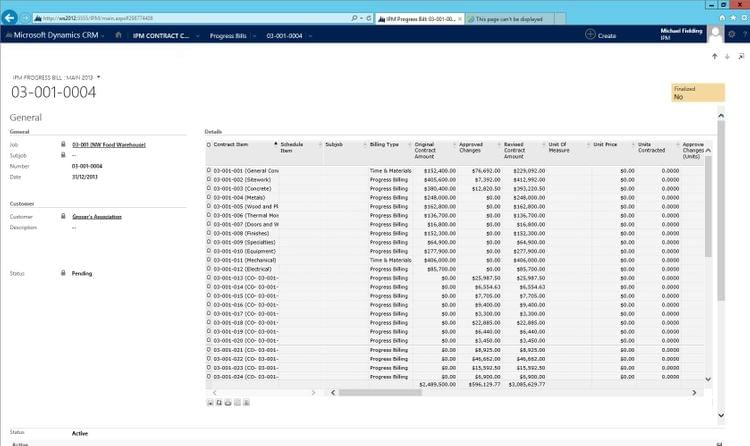Viewport: 750px width, 446px height.
Task: Click grid vertical scrollbar down arrow
Action: click(x=708, y=379)
